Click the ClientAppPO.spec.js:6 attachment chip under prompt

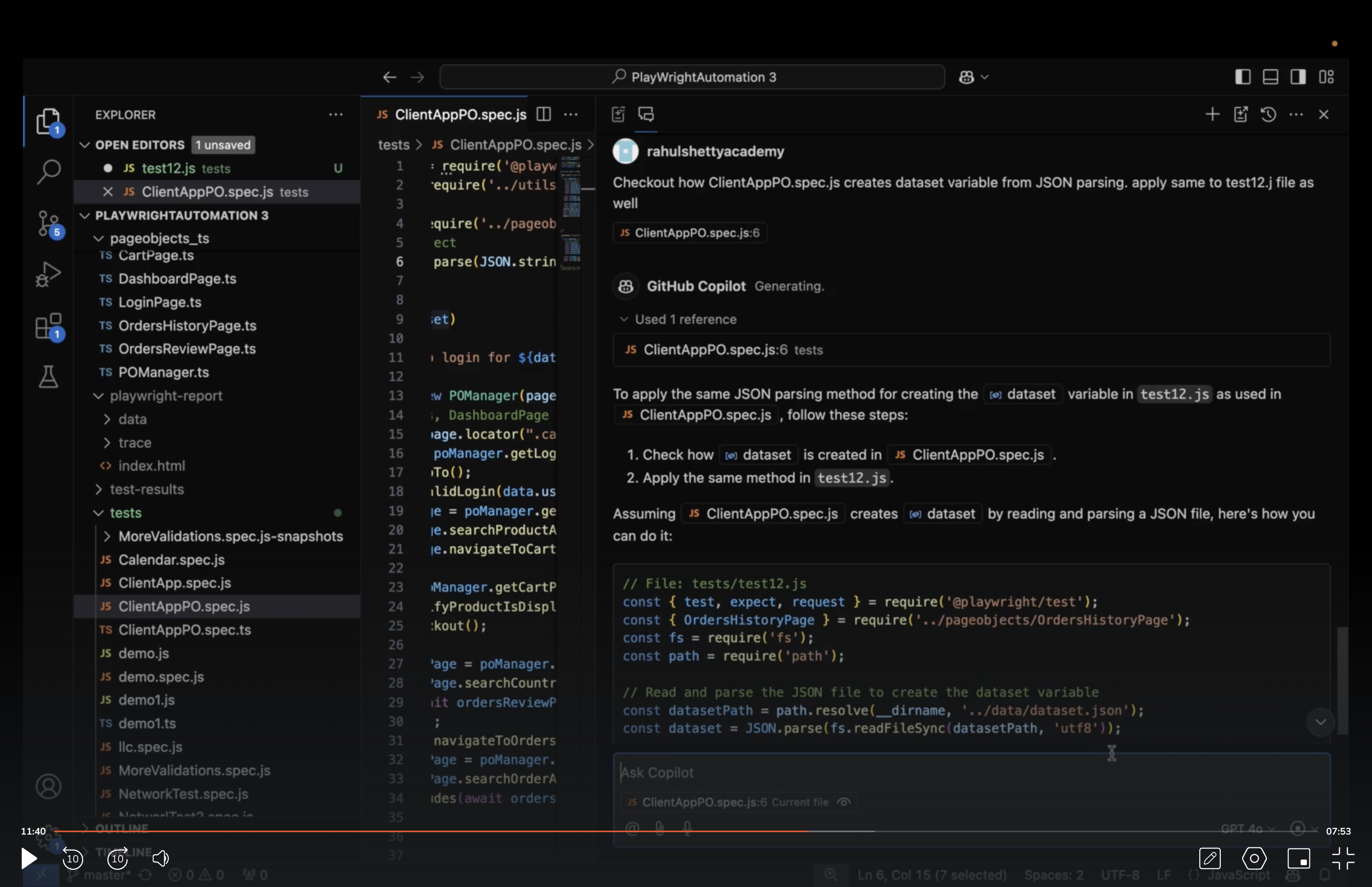(690, 233)
